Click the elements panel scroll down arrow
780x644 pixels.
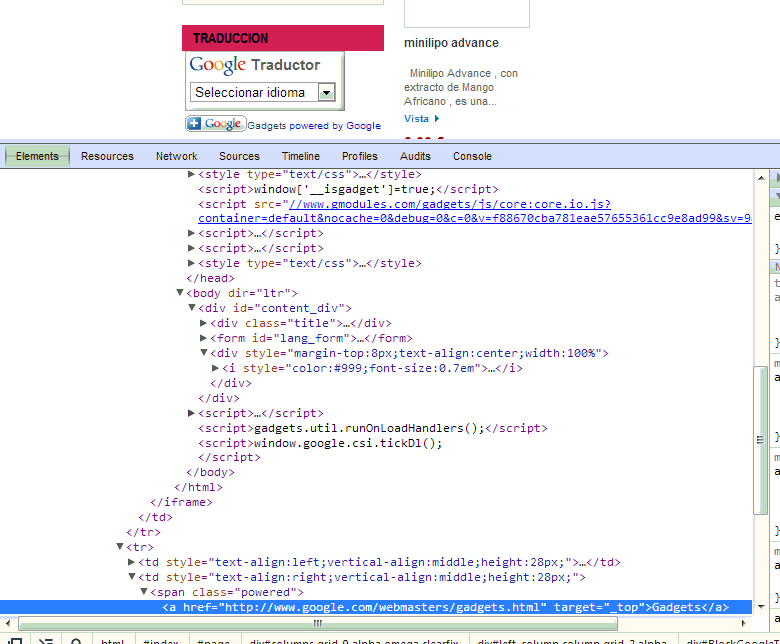pyautogui.click(x=761, y=607)
